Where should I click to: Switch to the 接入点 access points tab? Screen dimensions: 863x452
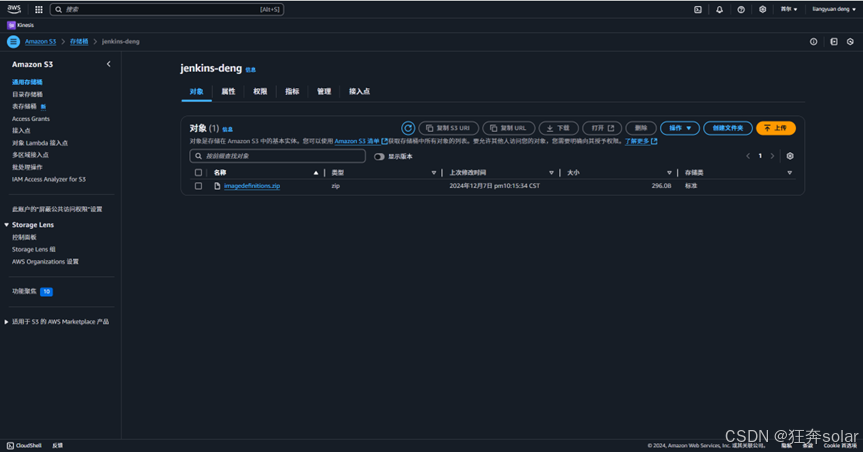point(359,91)
